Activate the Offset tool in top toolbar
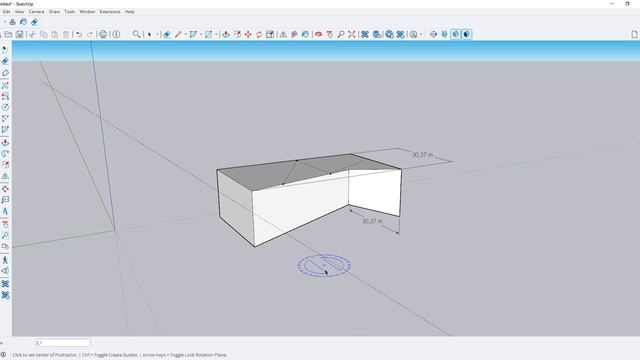The height and width of the screenshot is (360, 640). 237,34
